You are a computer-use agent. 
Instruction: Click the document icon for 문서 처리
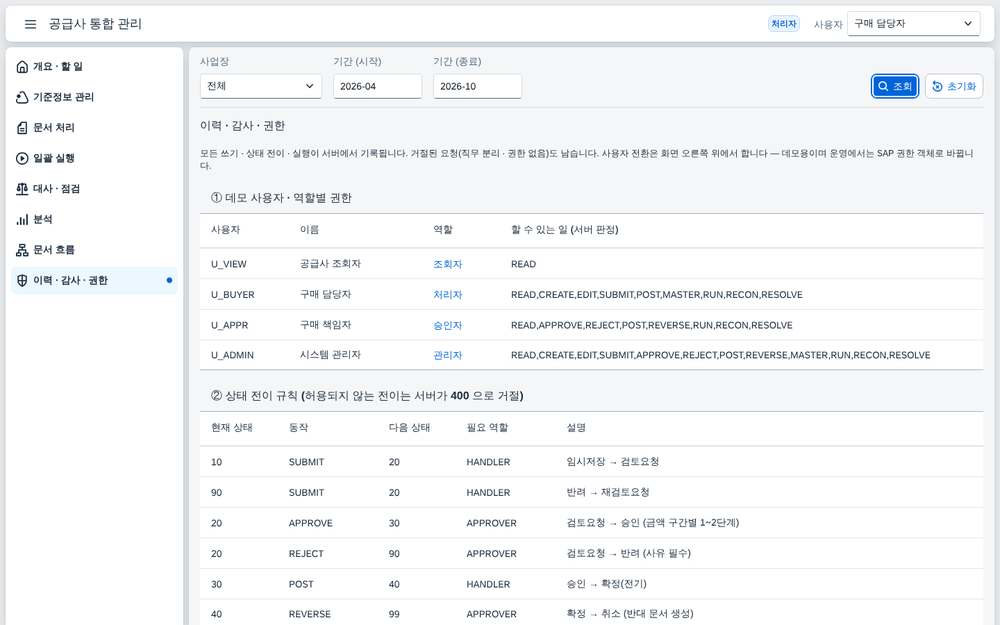point(22,128)
